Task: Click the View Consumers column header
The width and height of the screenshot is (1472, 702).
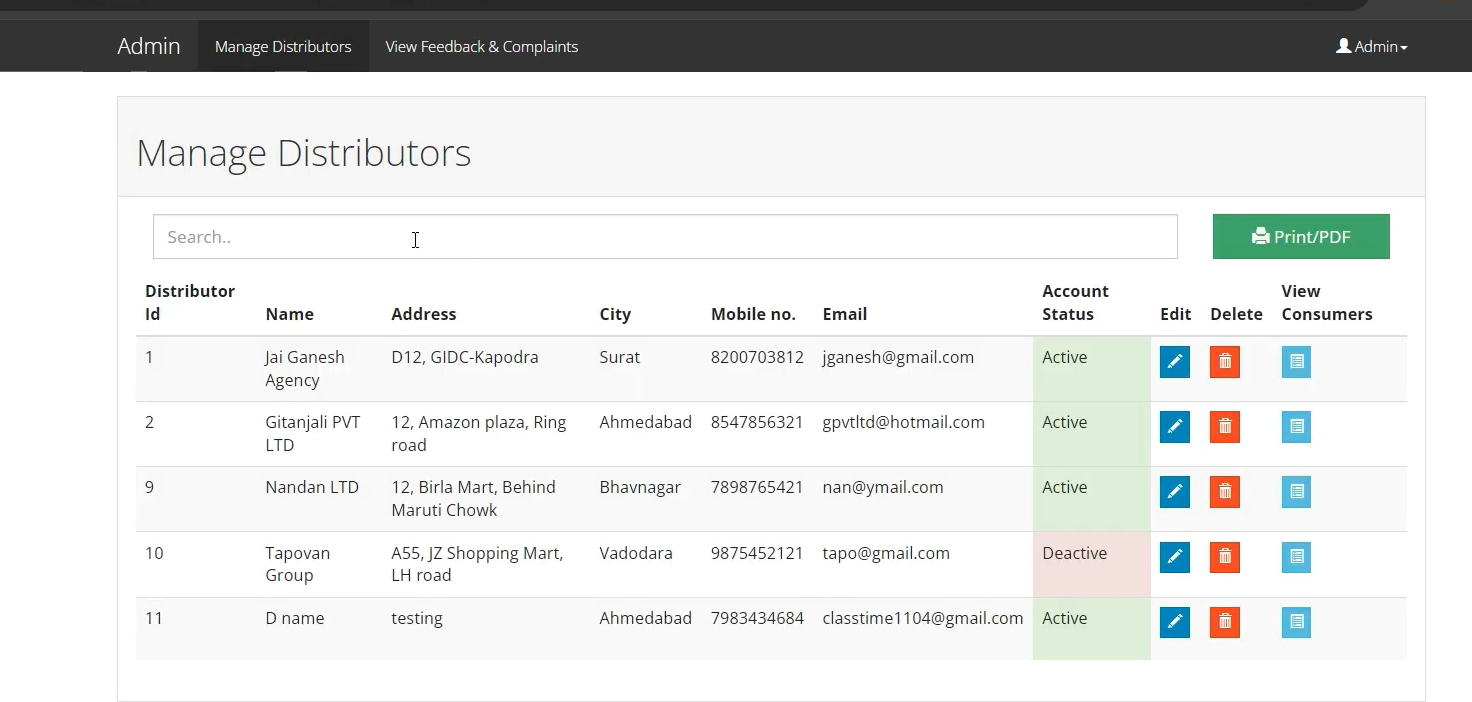Action: tap(1327, 302)
